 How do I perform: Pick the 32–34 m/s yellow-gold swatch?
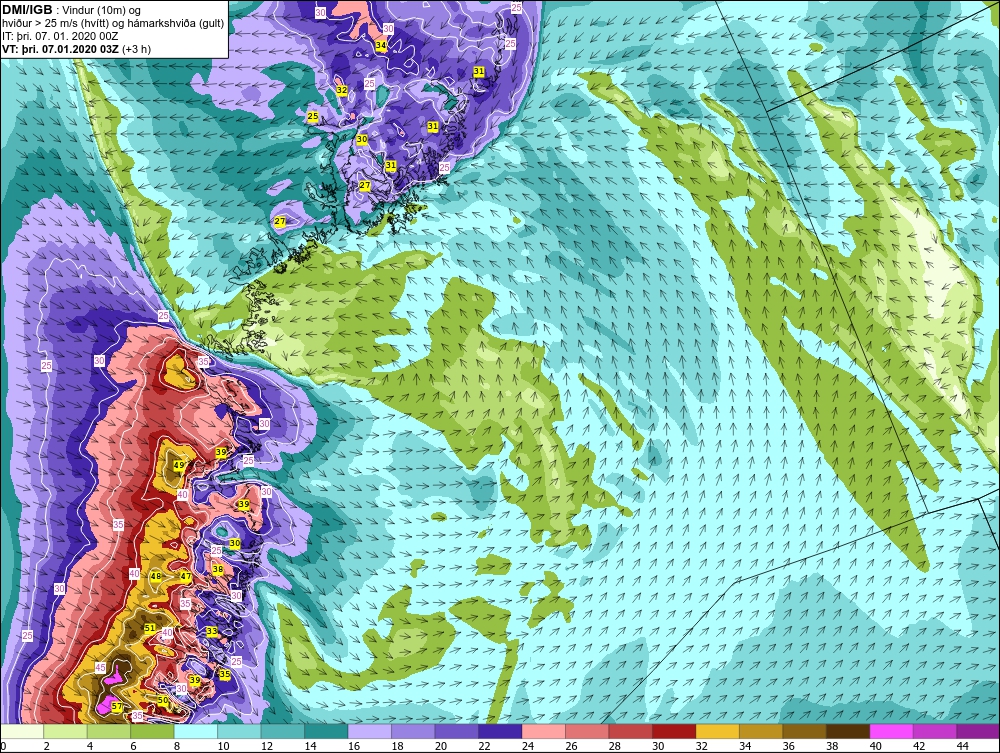pos(717,731)
